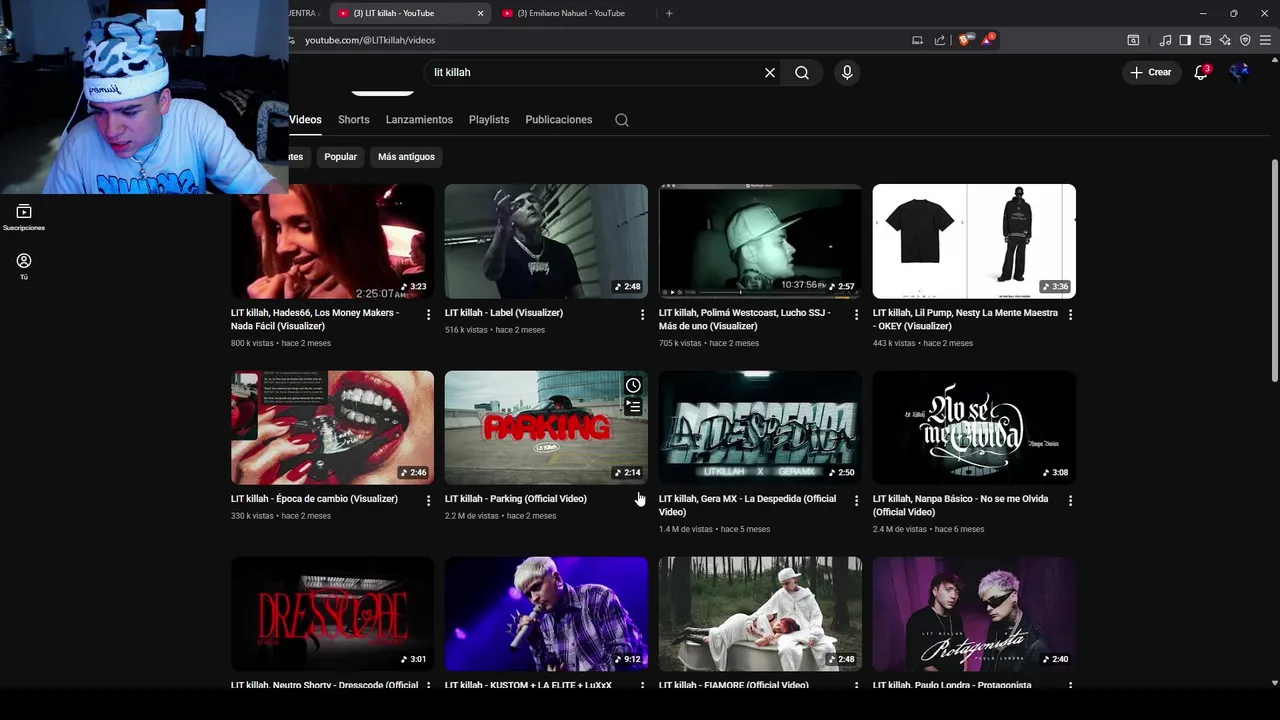Viewport: 1280px width, 720px height.
Task: Open the KUSTOM concert thumbnail
Action: [546, 614]
